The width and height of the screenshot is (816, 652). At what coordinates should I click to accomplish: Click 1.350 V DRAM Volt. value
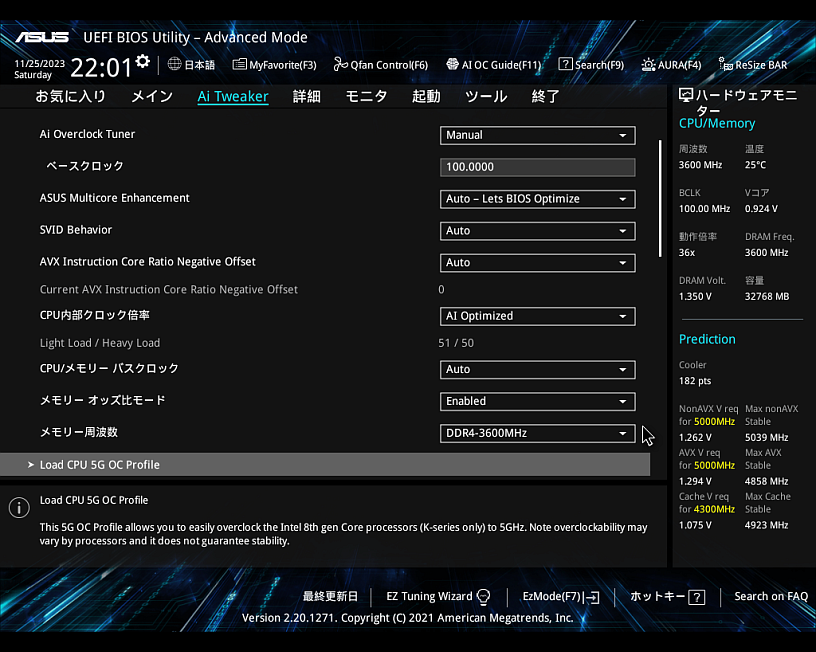pyautogui.click(x=695, y=297)
